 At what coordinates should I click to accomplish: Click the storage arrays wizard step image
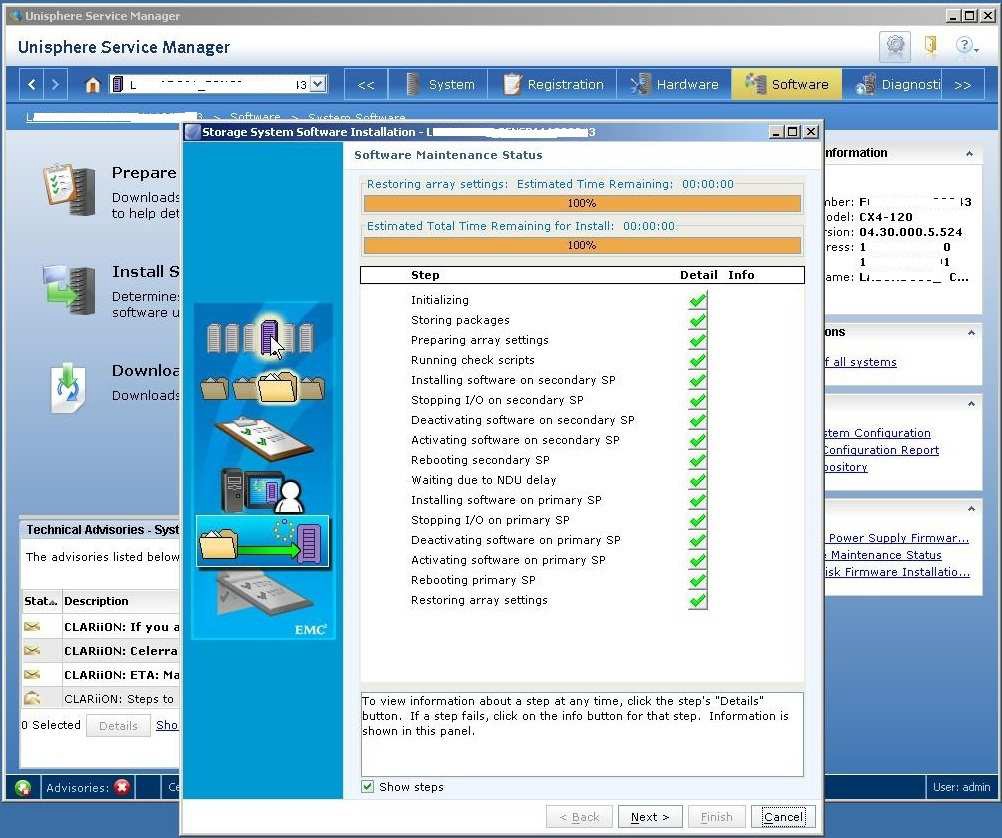click(x=261, y=337)
